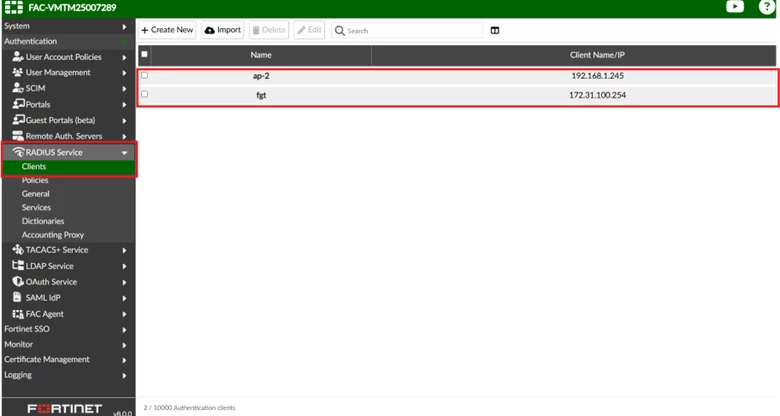Image resolution: width=780 pixels, height=416 pixels.
Task: Open General under RADIUS Service
Action: point(35,194)
